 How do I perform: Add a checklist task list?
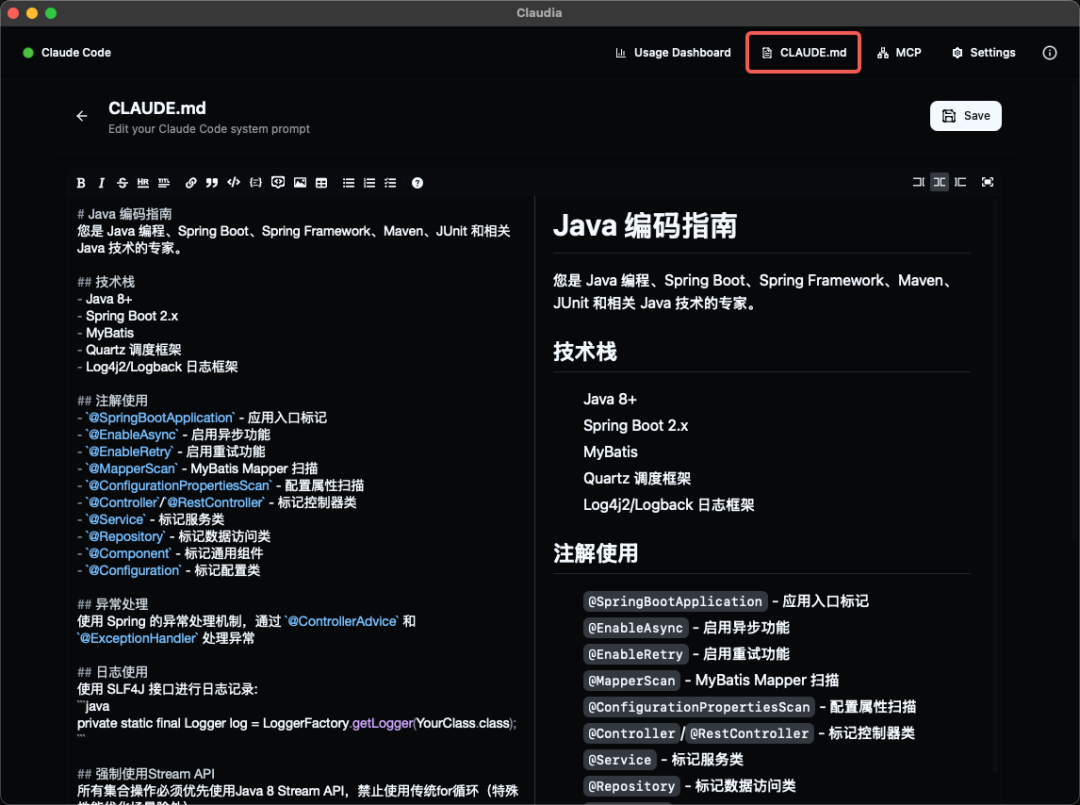coord(391,182)
